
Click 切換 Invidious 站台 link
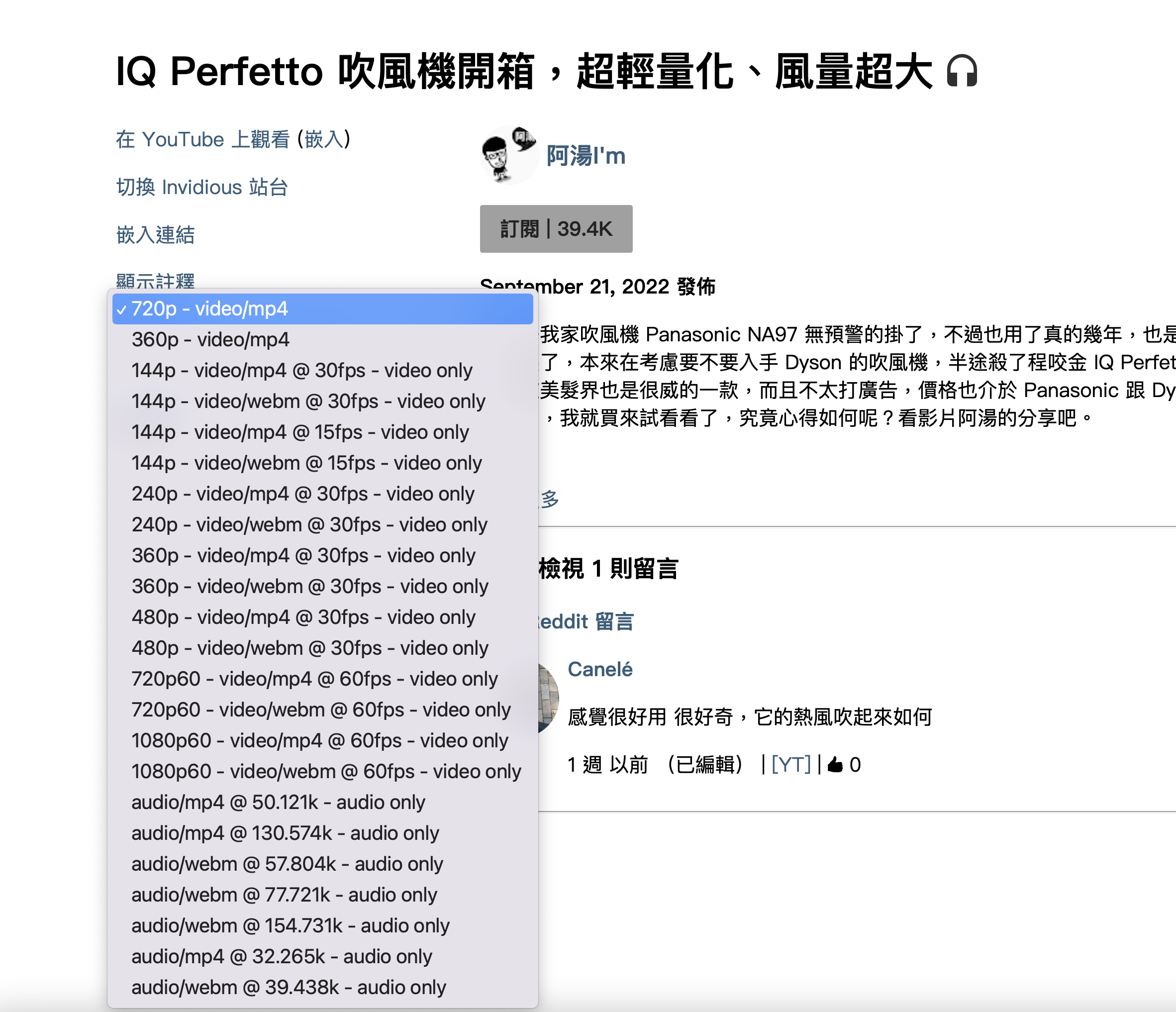[202, 187]
